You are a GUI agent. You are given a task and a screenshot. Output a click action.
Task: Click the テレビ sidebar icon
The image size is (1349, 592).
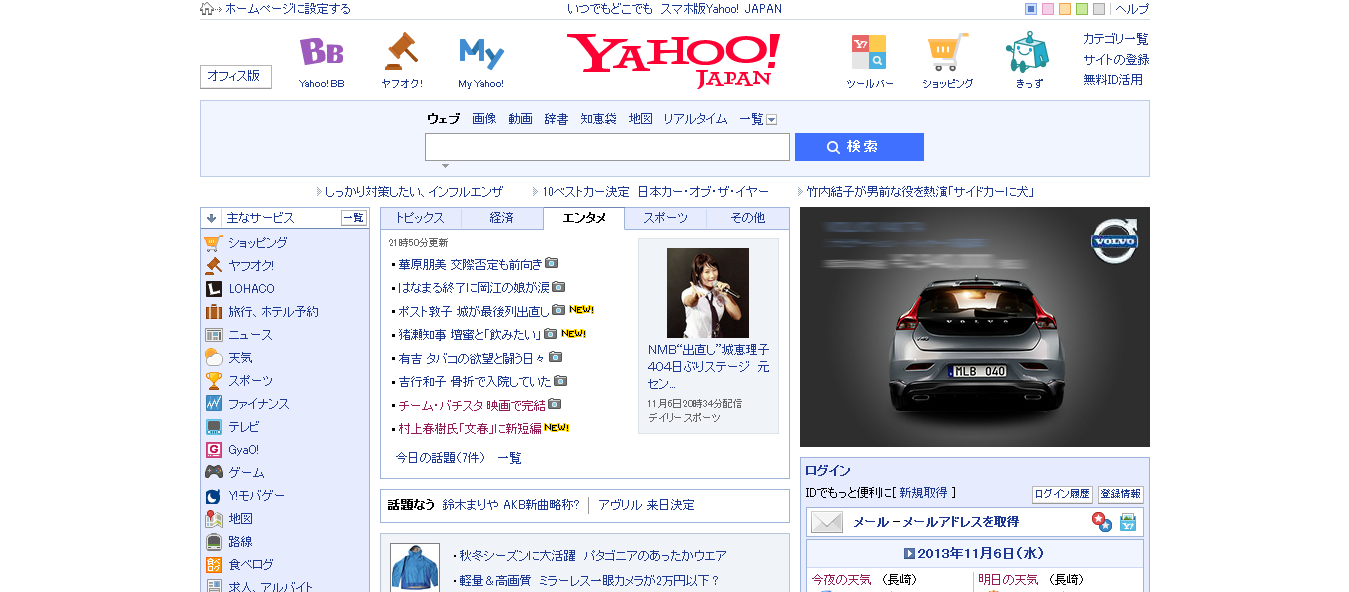(x=213, y=426)
